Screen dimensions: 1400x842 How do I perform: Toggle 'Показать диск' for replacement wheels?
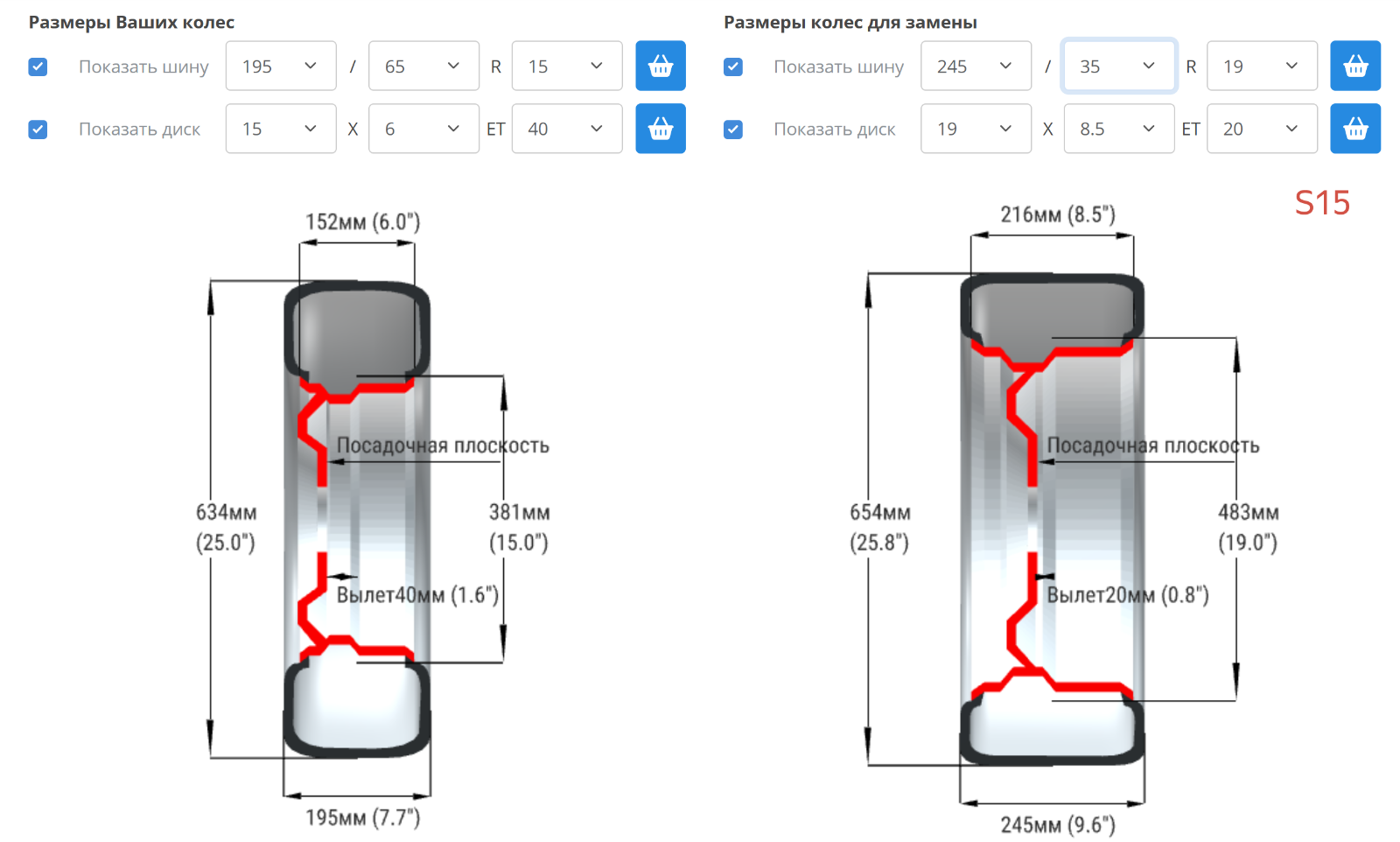(733, 130)
